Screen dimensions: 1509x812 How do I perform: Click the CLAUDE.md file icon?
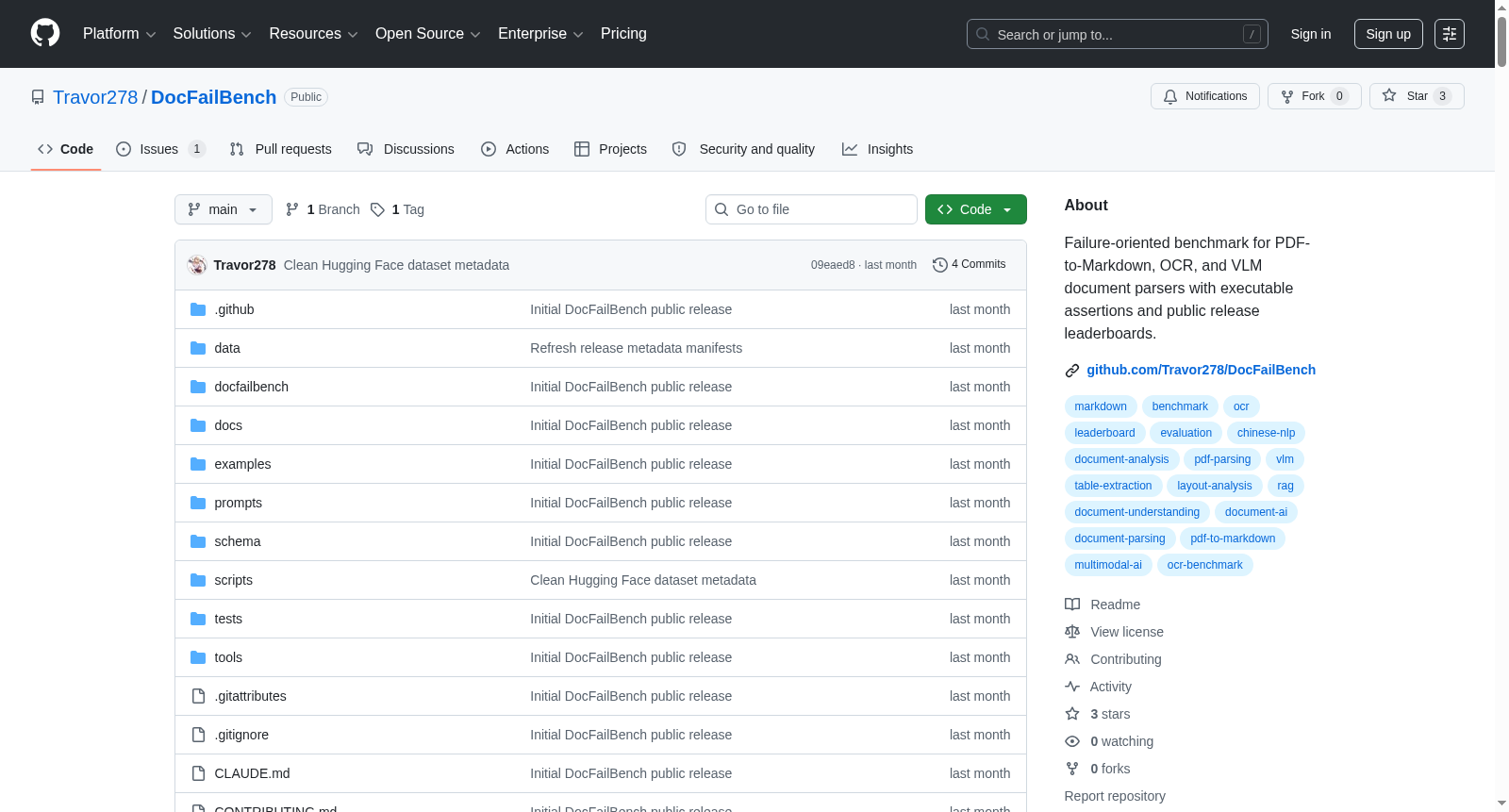(198, 773)
